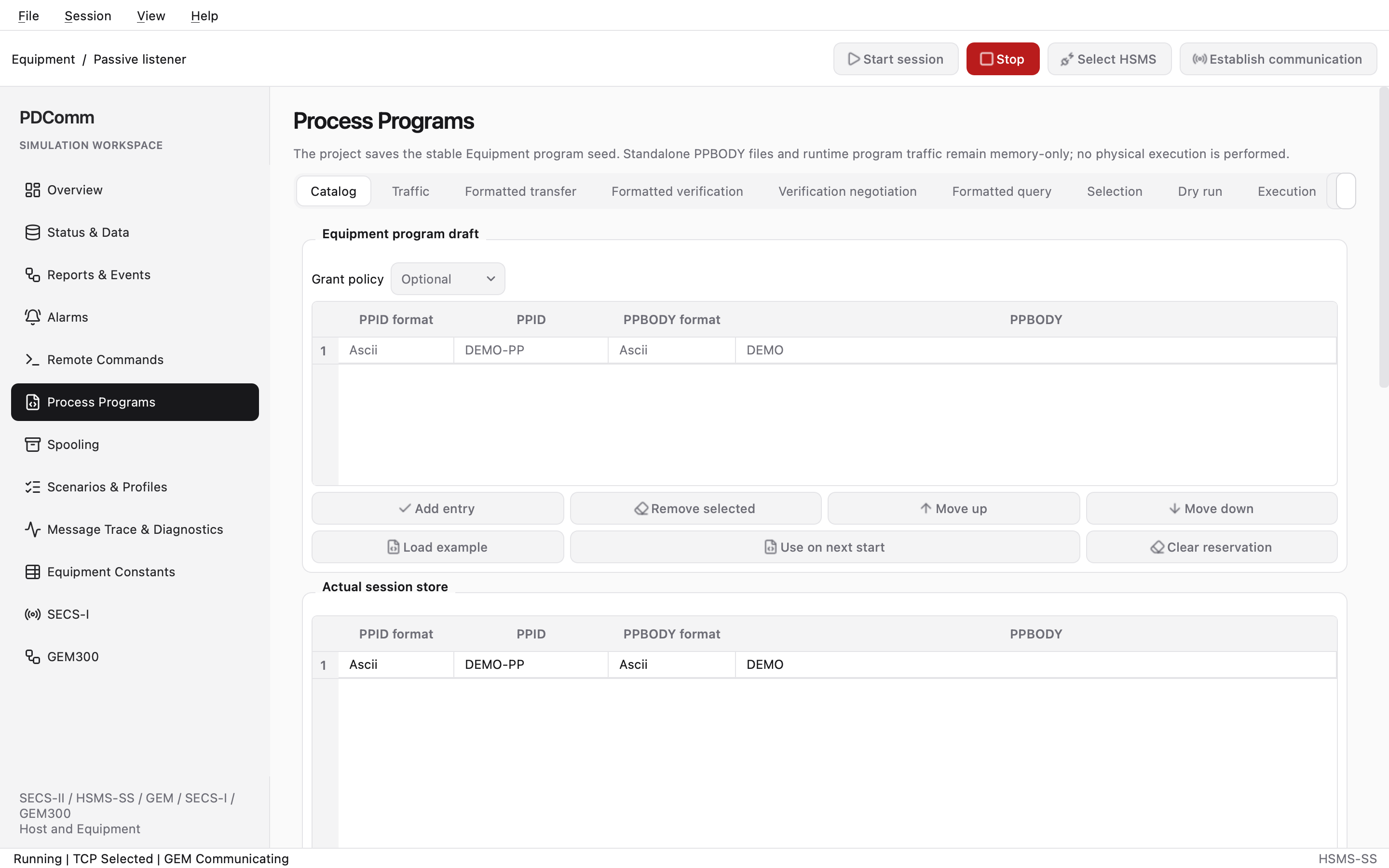Open Status & Data database icon
The height and width of the screenshot is (868, 1389).
[x=33, y=232]
